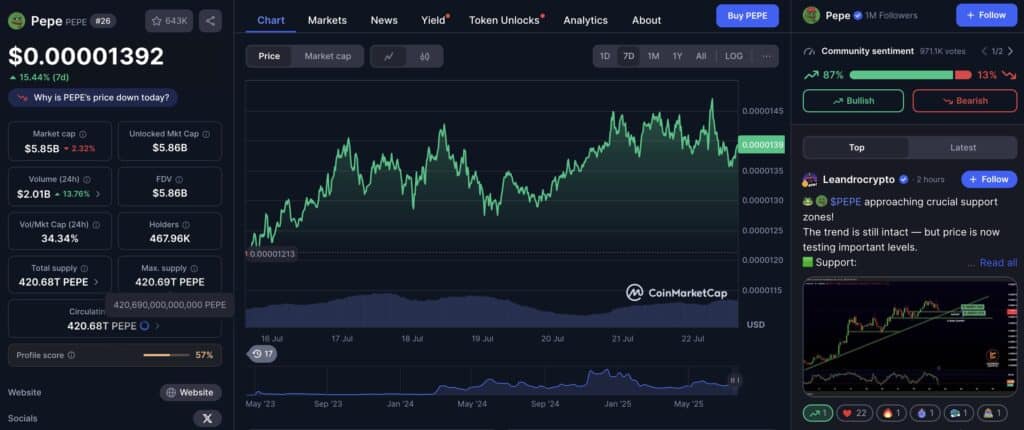This screenshot has height=430, width=1024.
Task: Open Pepe community avatar in right panel
Action: (x=811, y=15)
